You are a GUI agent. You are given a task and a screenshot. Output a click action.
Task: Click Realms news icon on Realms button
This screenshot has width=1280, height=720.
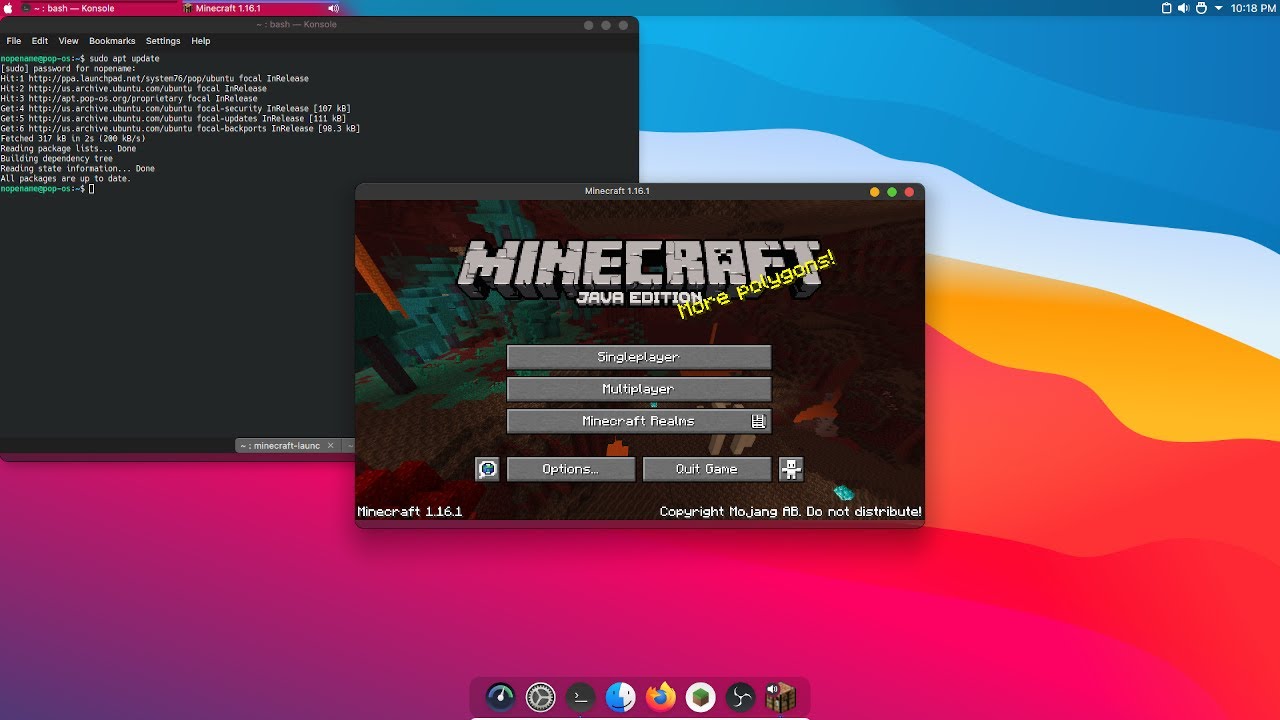758,421
